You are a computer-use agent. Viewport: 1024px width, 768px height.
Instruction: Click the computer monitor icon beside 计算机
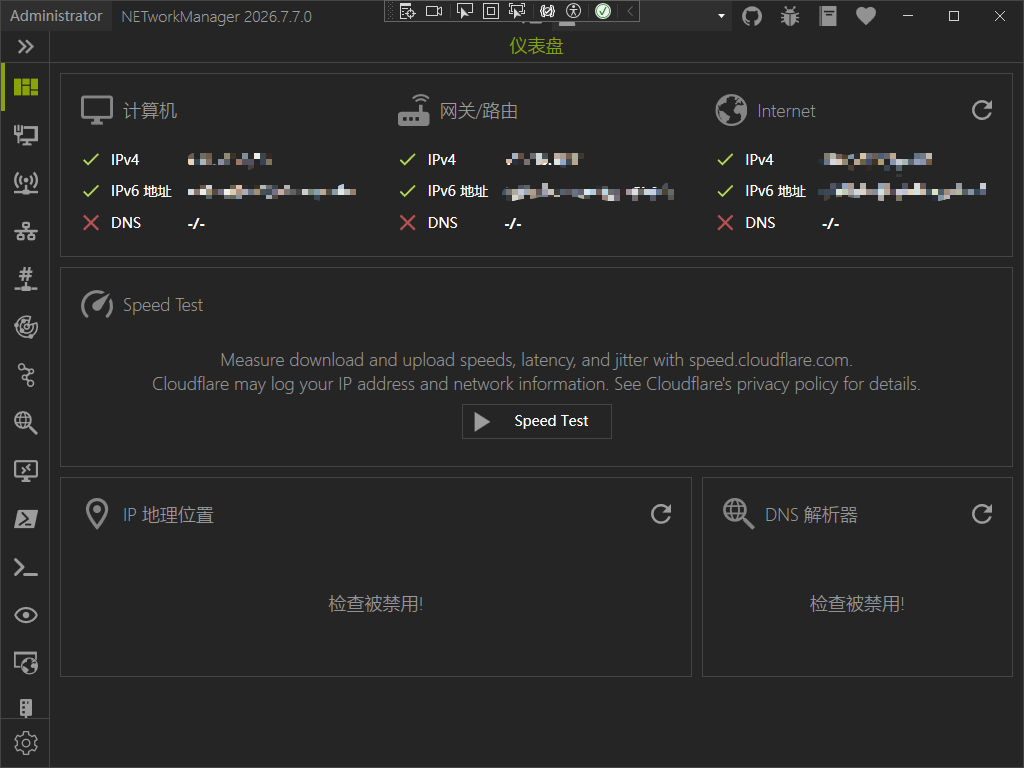coord(97,110)
